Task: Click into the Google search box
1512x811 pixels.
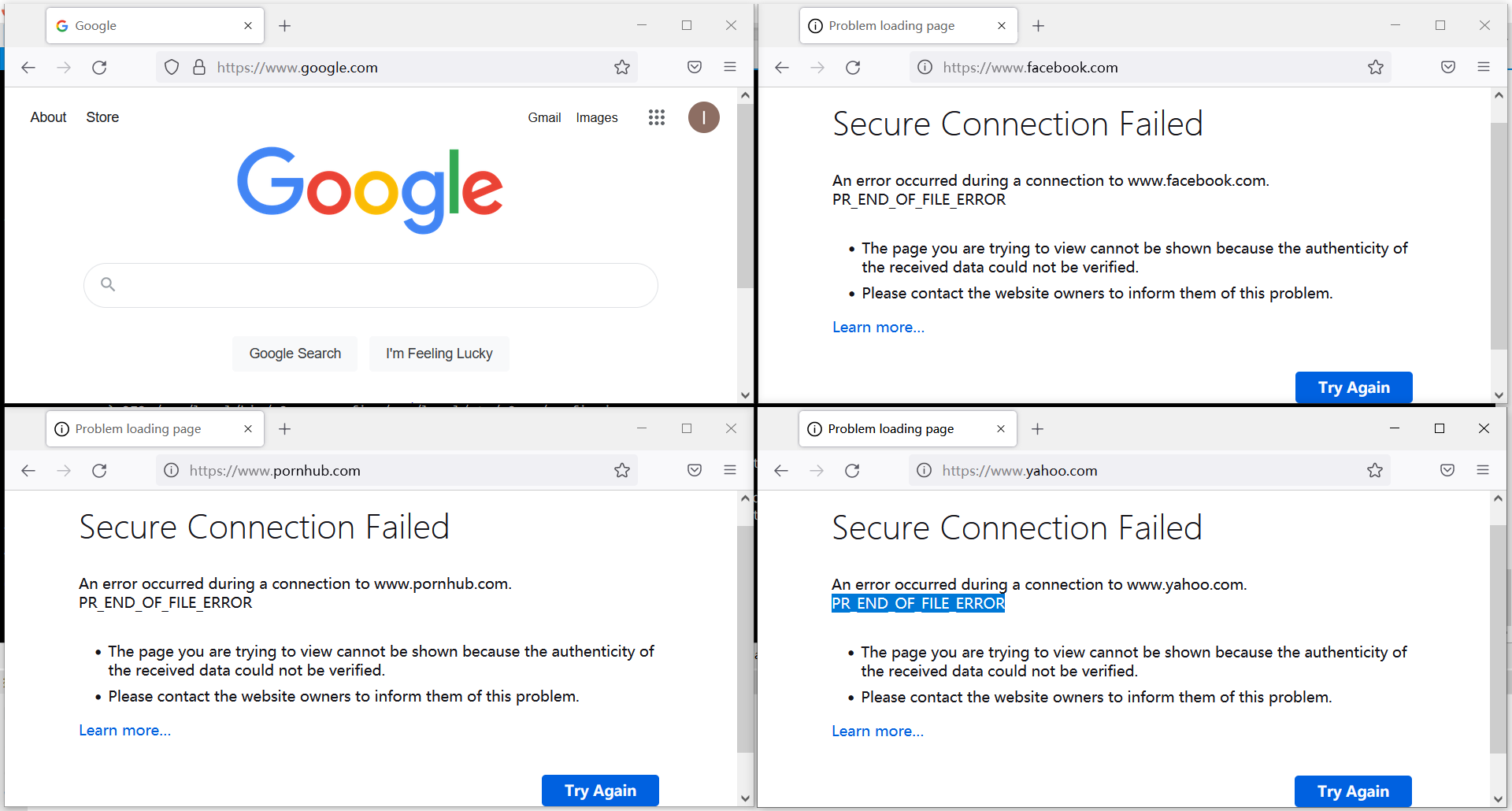Action: (x=378, y=285)
